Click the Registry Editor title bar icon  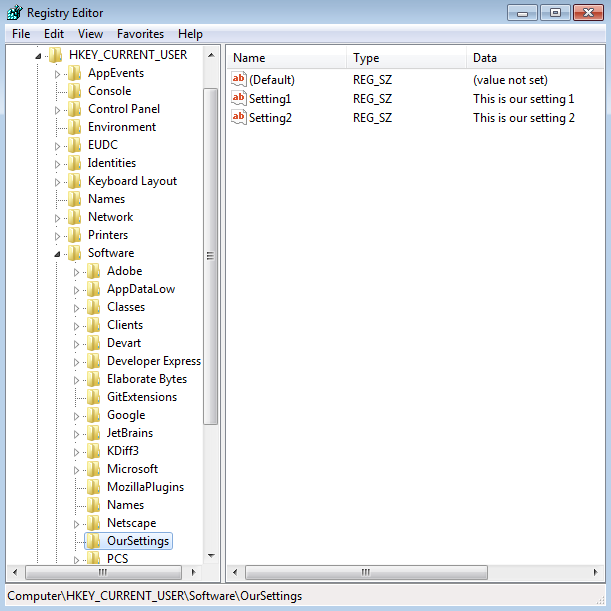pos(15,12)
